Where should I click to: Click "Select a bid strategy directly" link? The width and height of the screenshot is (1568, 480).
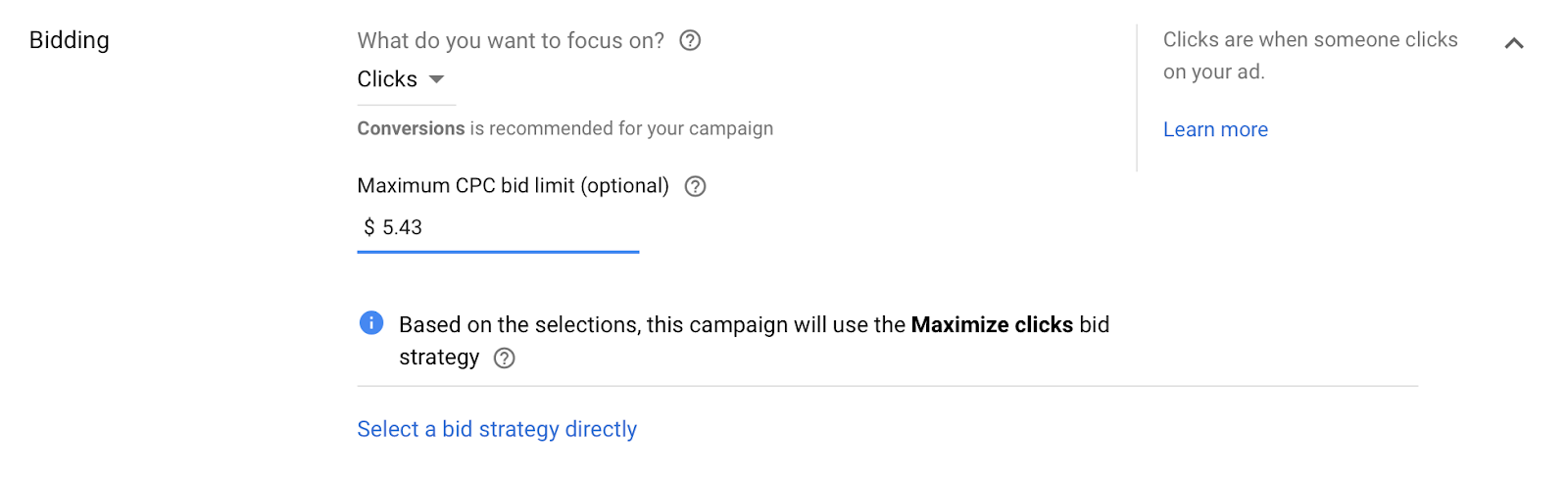[497, 429]
